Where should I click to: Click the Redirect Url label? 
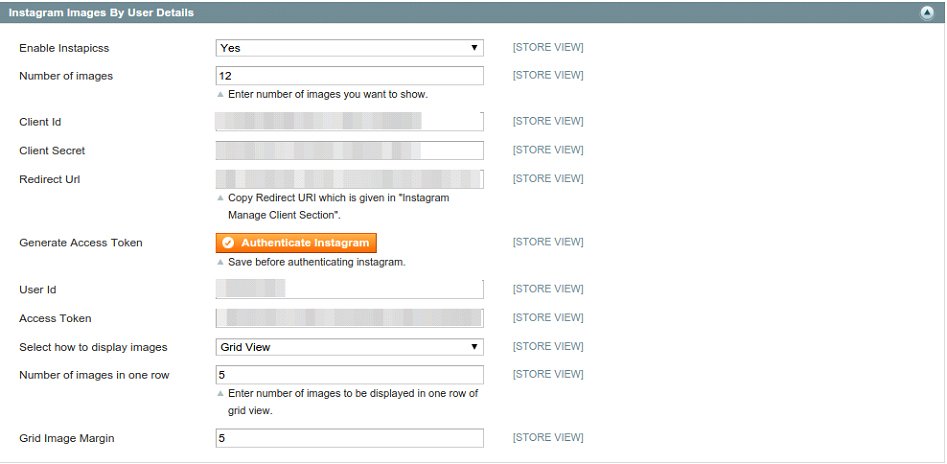50,179
